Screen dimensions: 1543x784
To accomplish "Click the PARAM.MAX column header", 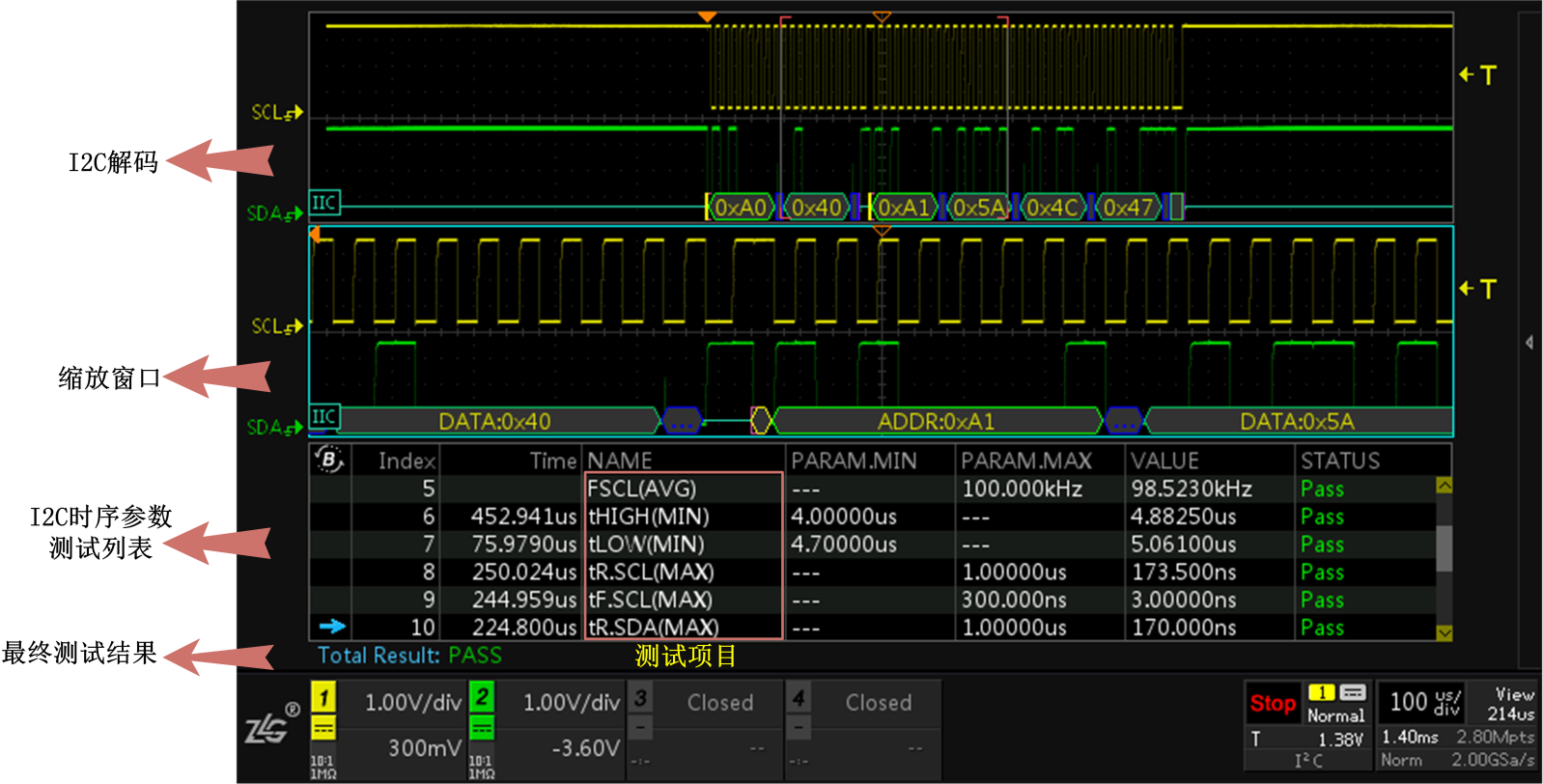I will (x=1026, y=462).
